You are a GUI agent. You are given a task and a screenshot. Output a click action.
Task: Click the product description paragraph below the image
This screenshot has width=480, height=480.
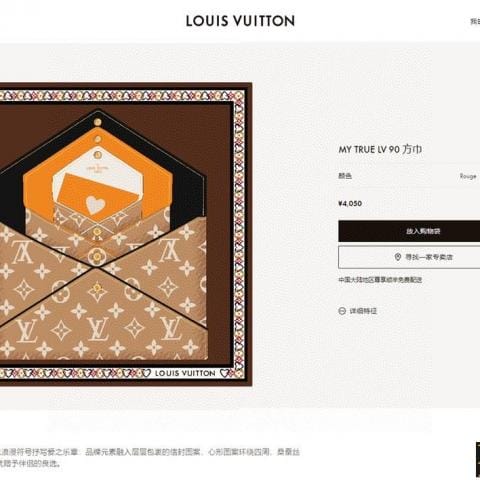150,458
